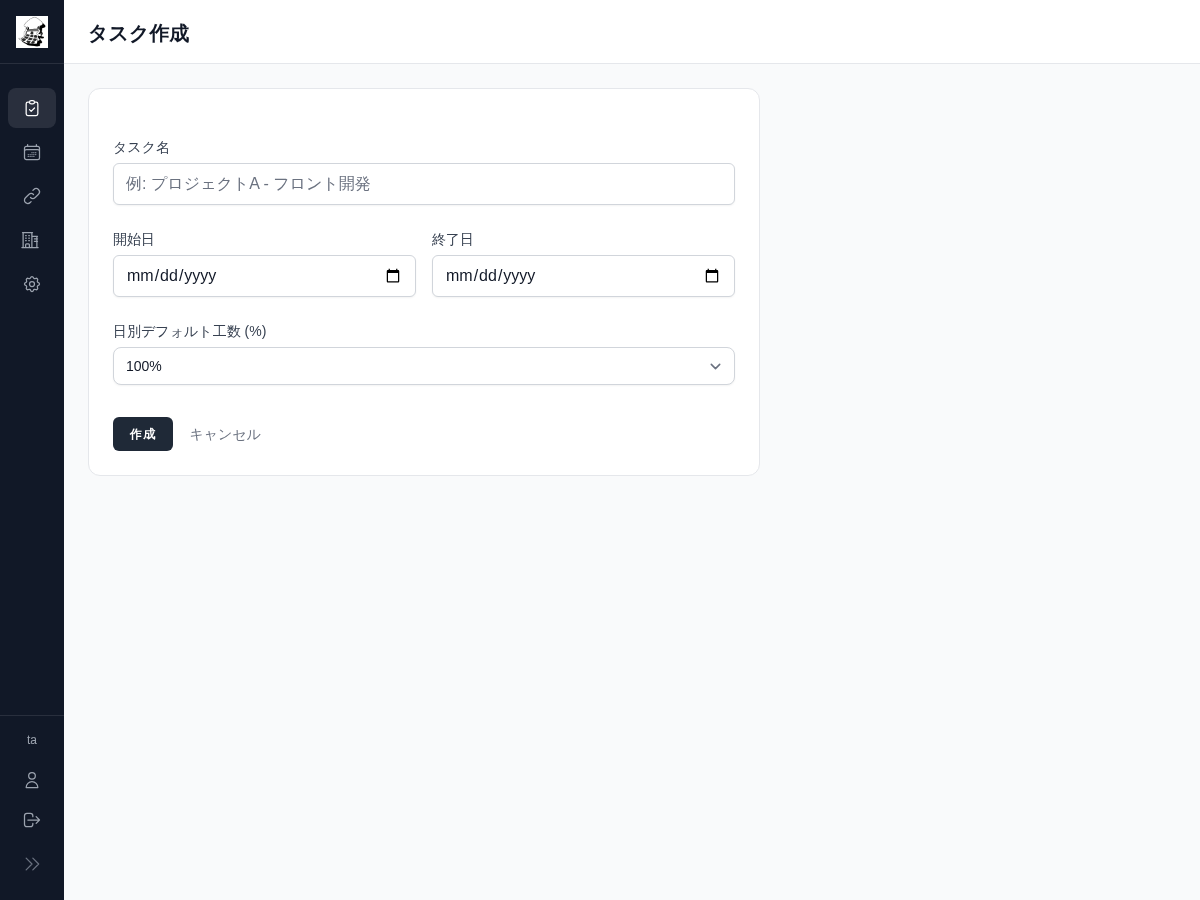Click the link icon in the sidebar
1200x900 pixels.
[x=32, y=196]
